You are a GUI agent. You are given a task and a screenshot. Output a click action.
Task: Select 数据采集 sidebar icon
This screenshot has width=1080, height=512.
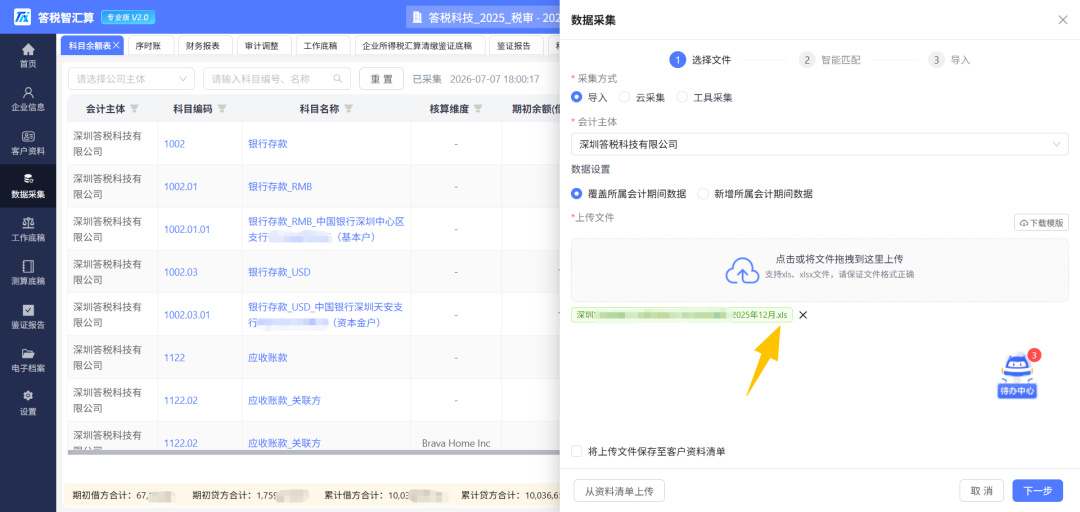(28, 179)
